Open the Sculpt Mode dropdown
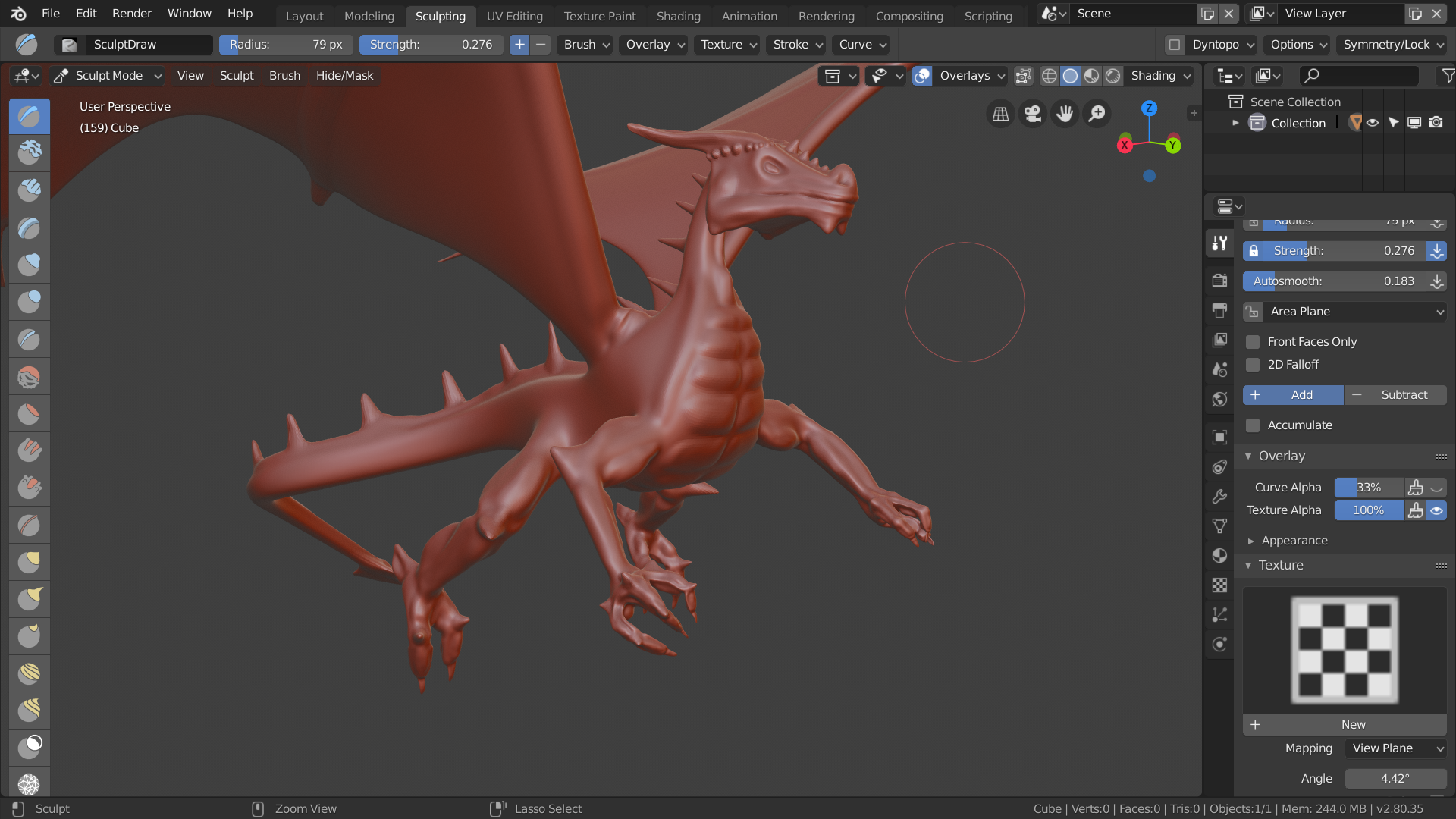This screenshot has width=1456, height=819. 108,76
